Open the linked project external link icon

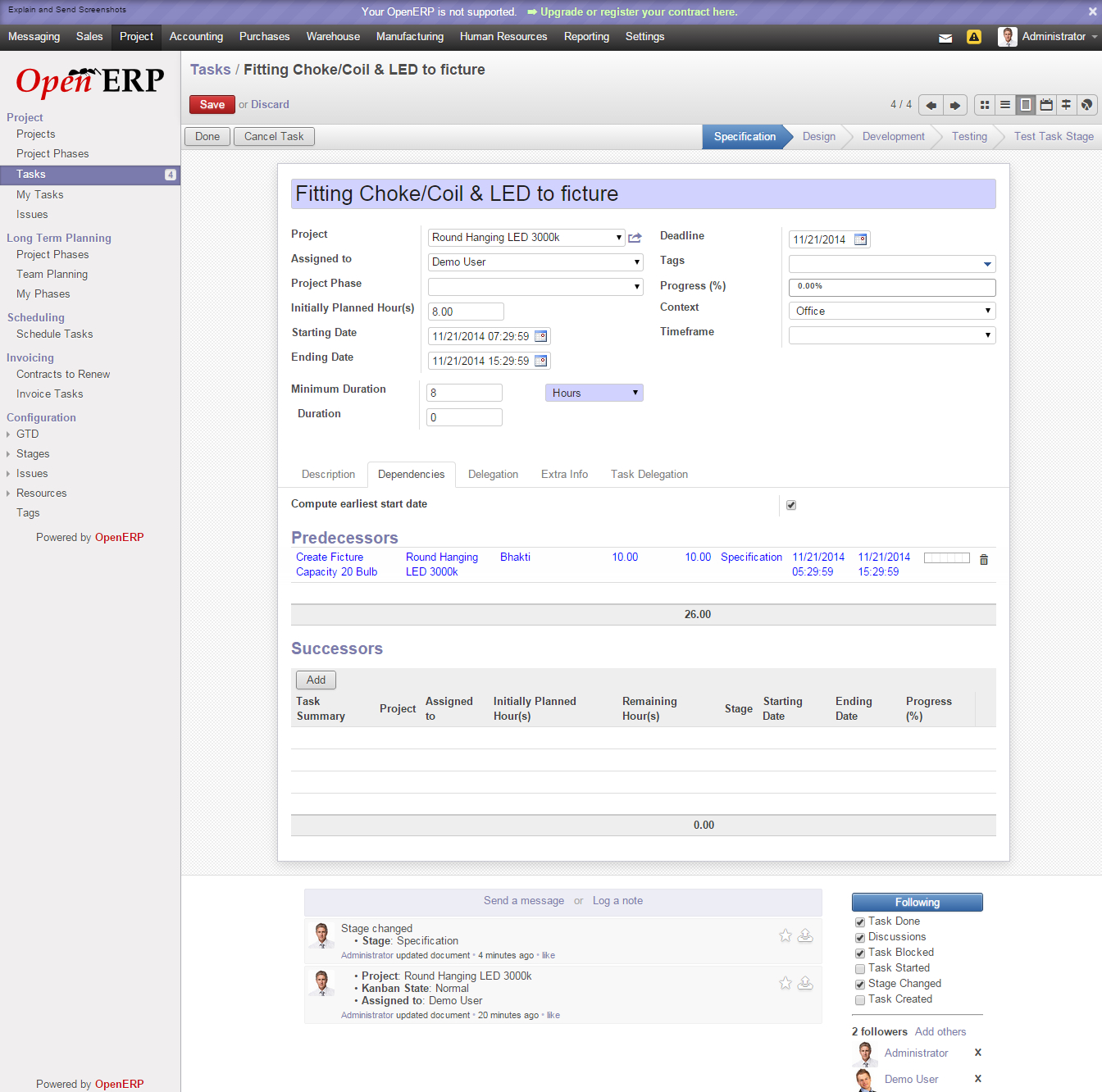click(635, 238)
